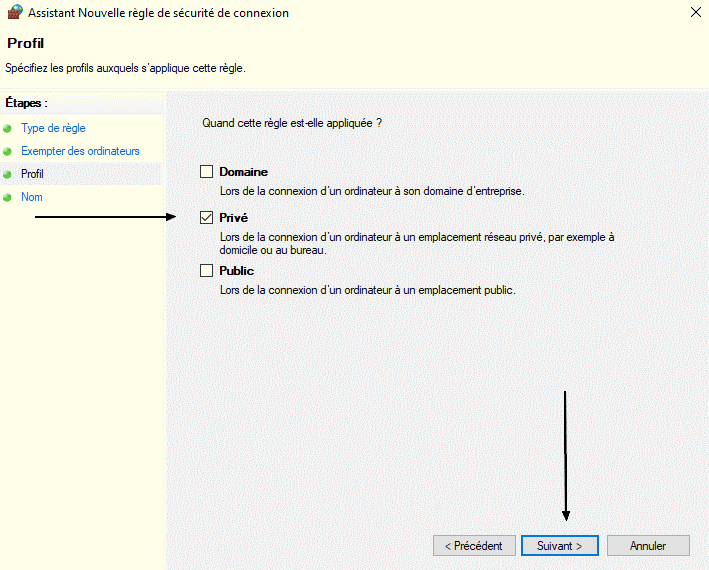Image resolution: width=709 pixels, height=570 pixels.
Task: Click green bullet beside Exempter des ordinateurs
Action: coord(7,151)
